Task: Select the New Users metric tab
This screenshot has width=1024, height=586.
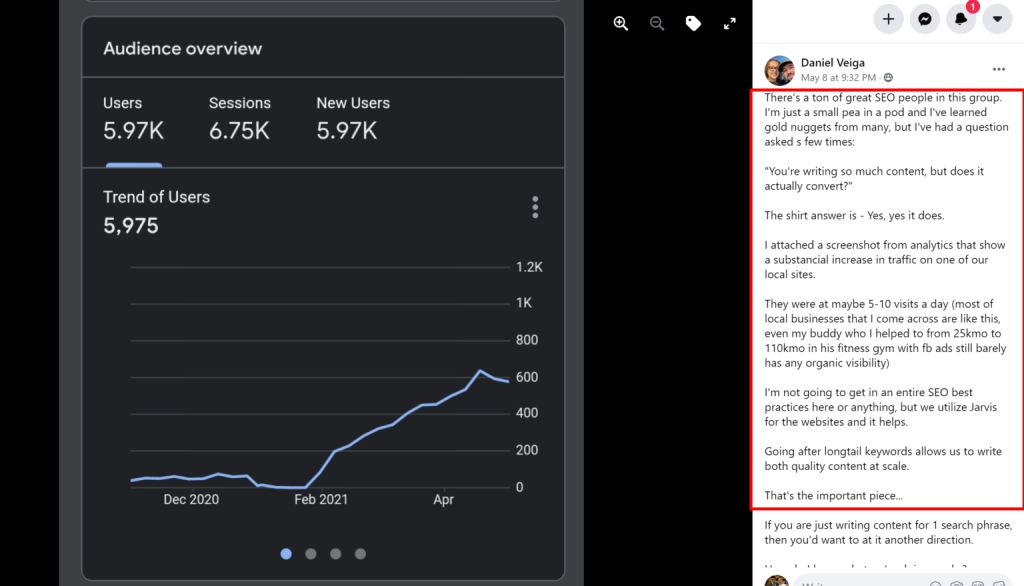Action: 353,121
